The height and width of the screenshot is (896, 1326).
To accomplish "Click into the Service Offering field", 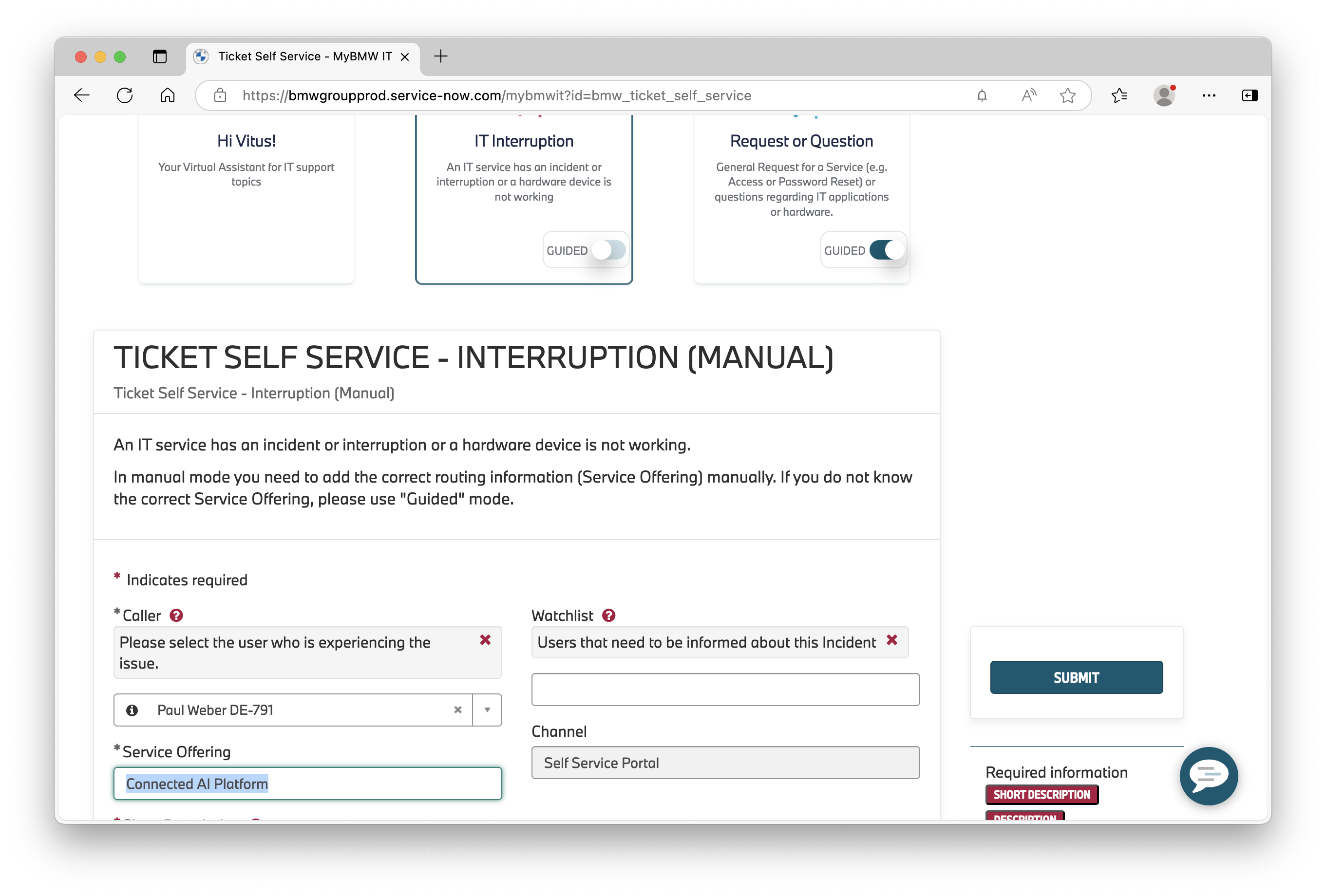I will pos(307,784).
